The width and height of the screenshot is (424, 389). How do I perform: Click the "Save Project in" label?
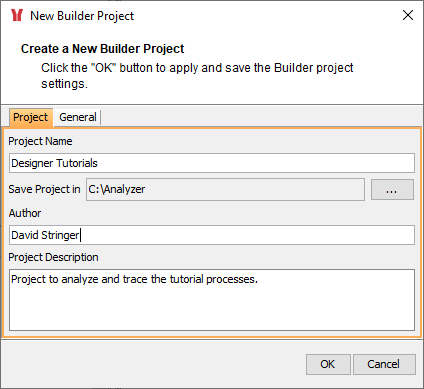coord(44,189)
